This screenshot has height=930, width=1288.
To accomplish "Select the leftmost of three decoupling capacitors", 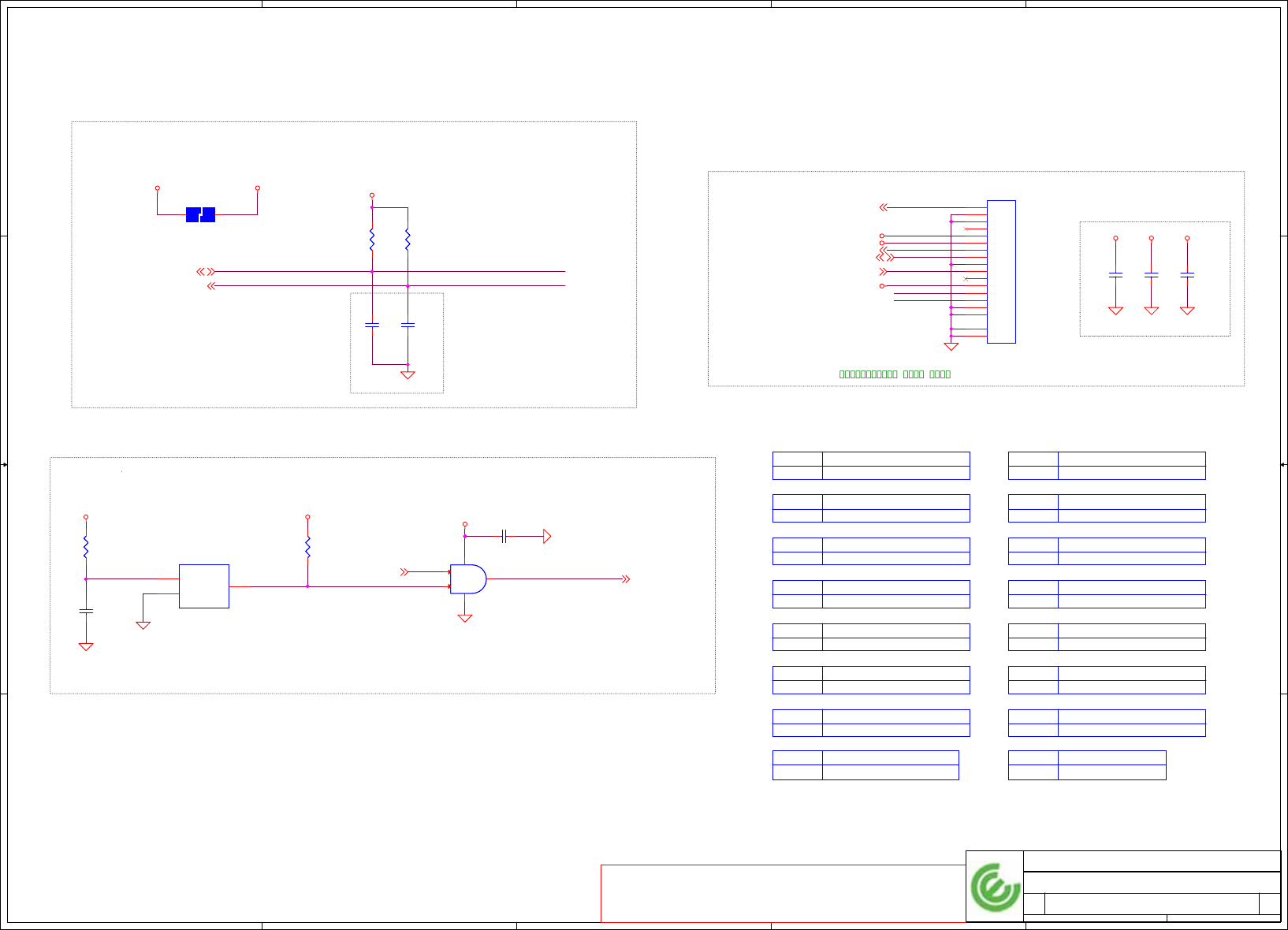I will [x=1115, y=274].
